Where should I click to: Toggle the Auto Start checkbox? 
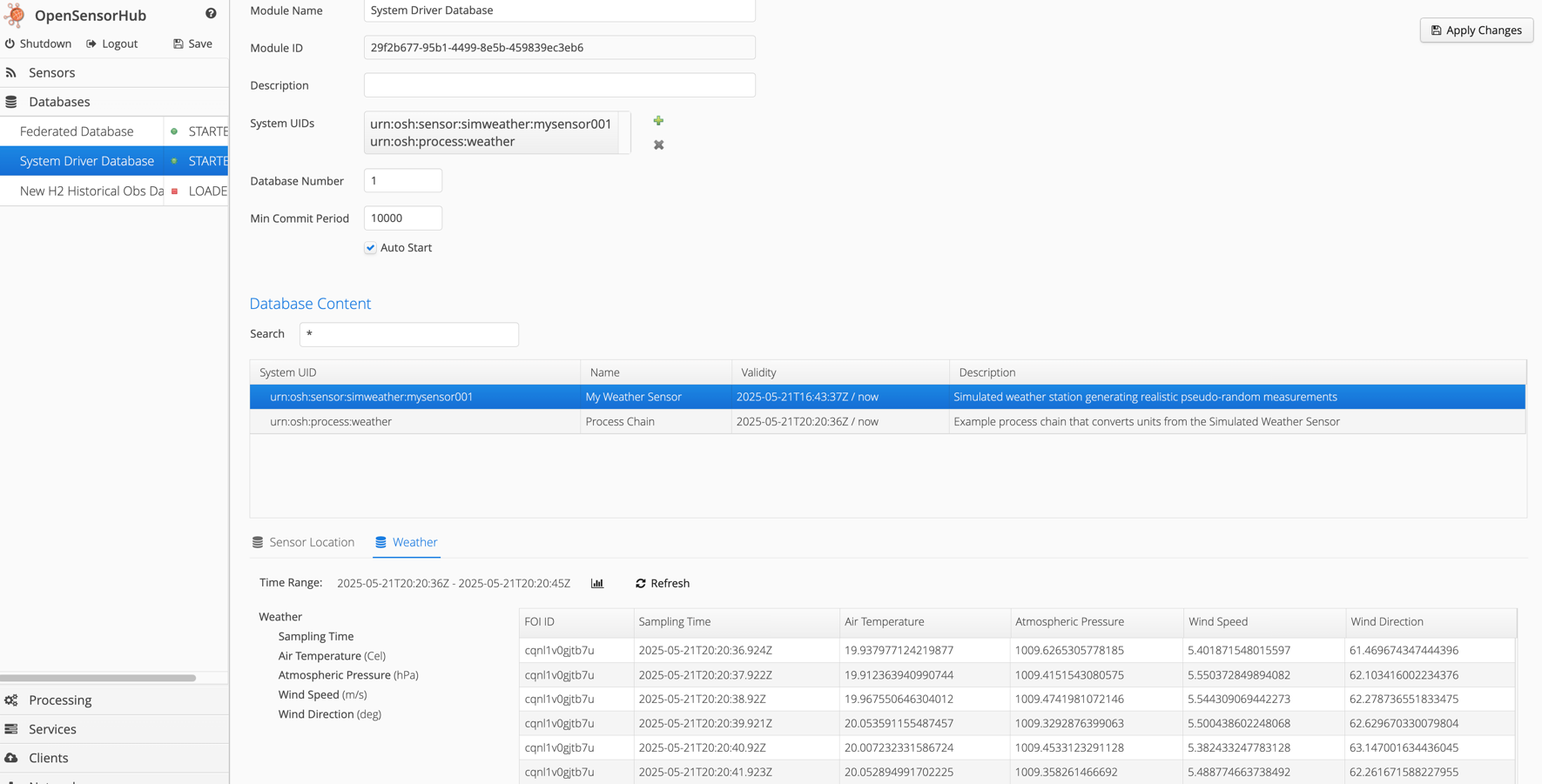point(371,248)
